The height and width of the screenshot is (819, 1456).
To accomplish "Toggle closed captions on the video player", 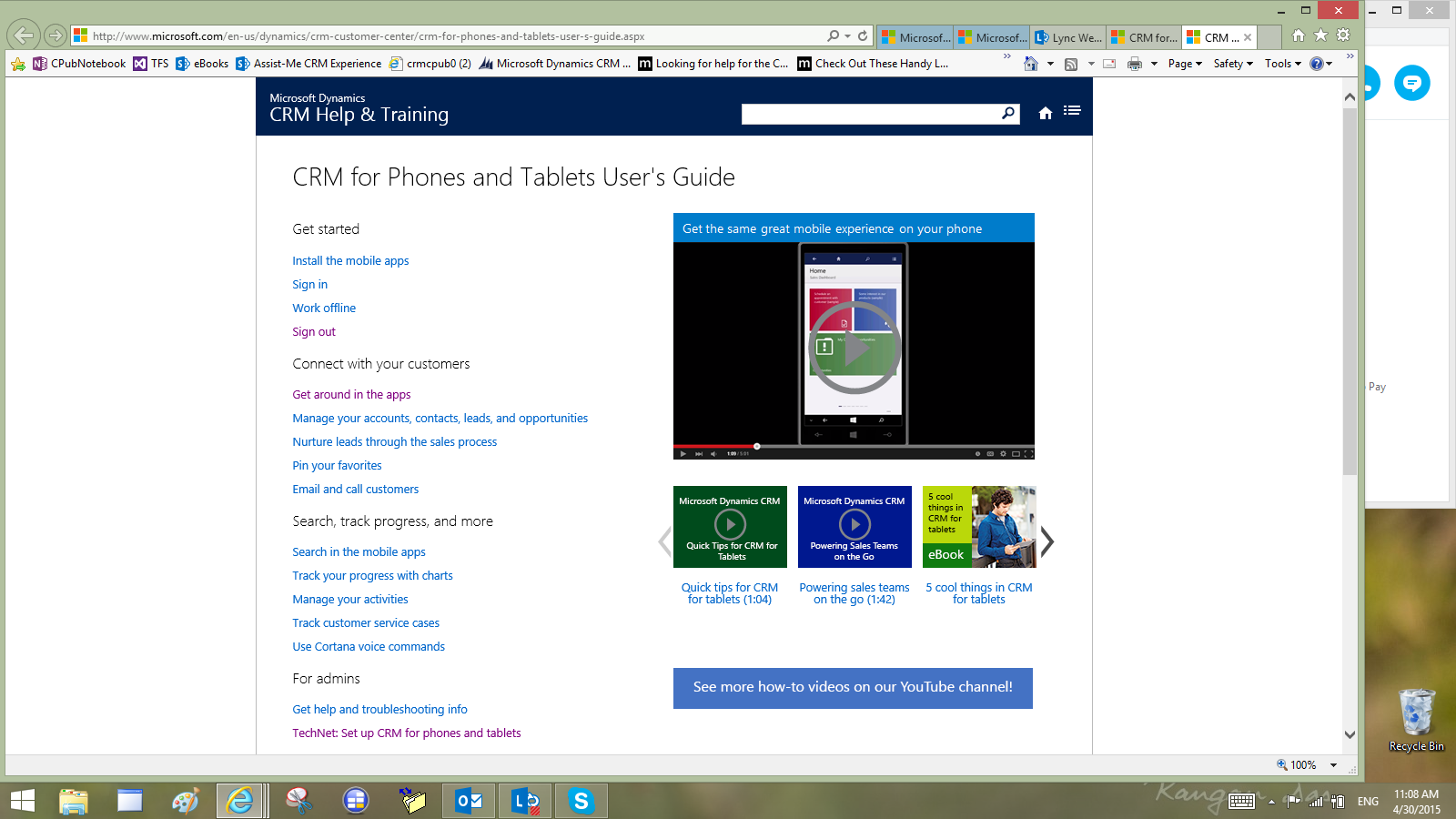I will tap(989, 453).
